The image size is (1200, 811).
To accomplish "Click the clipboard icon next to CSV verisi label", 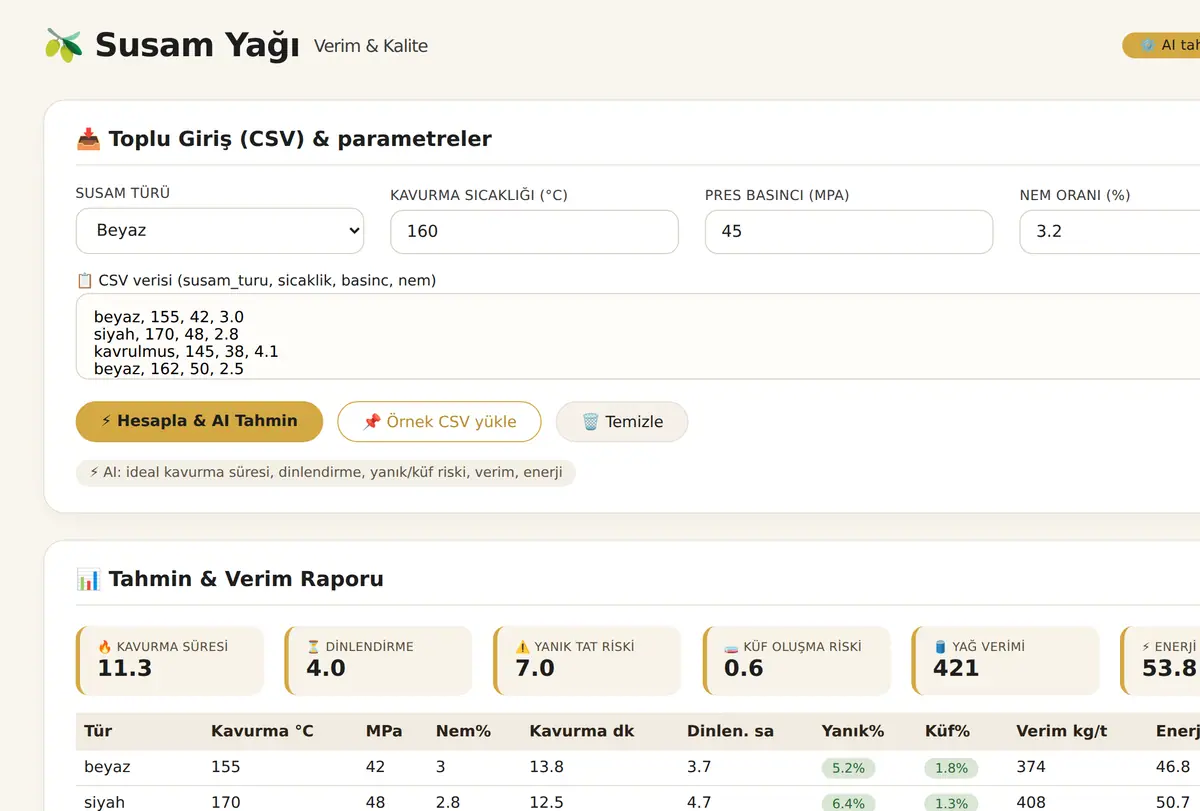I will click(x=84, y=281).
